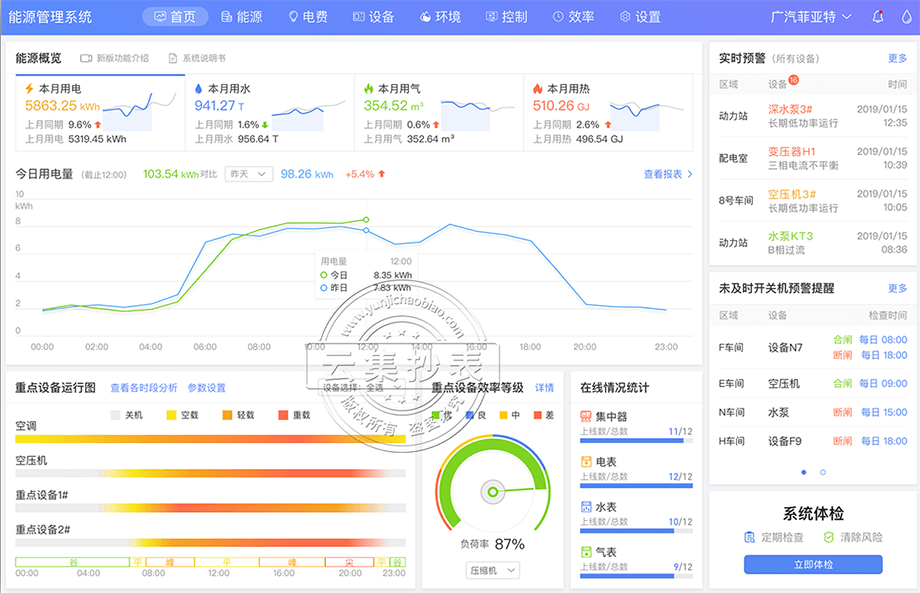Click the 电表 electricity meter icon
The height and width of the screenshot is (593, 920).
[x=586, y=462]
